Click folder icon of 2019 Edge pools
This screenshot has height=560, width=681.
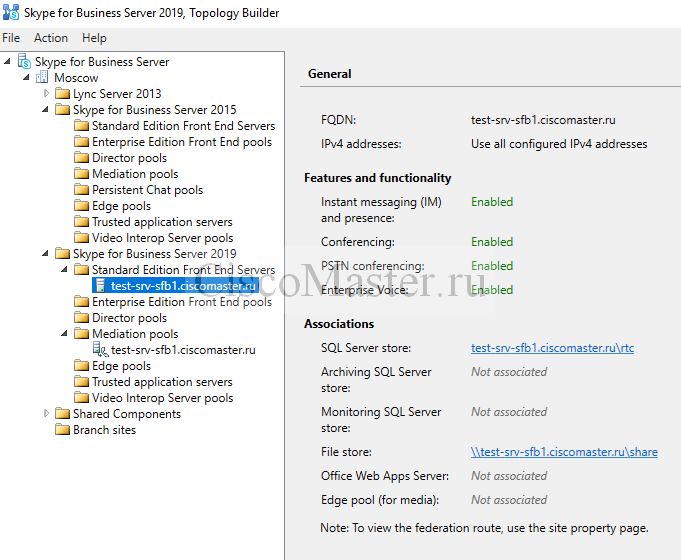click(x=81, y=365)
